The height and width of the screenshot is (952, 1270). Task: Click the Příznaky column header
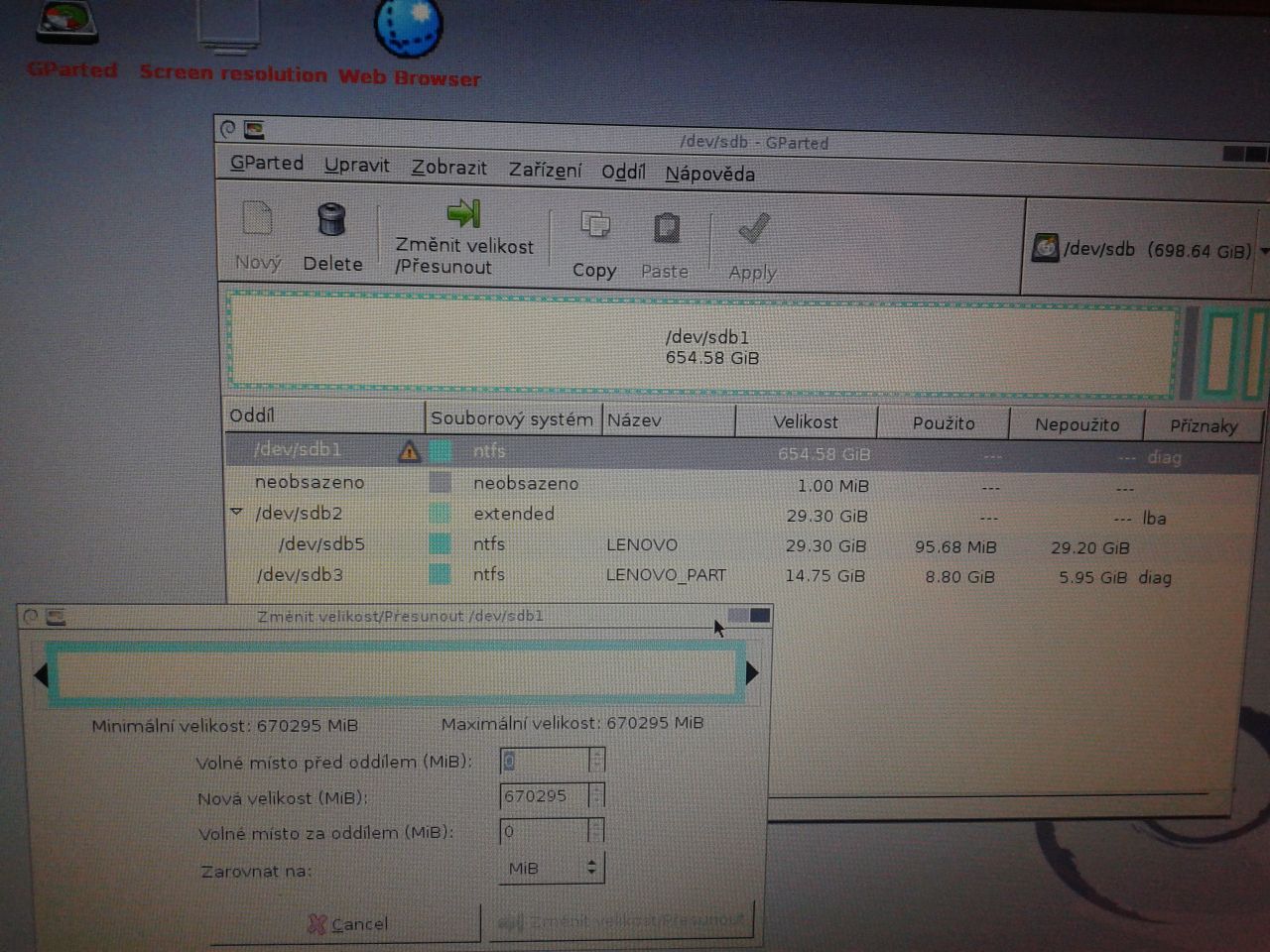(1204, 426)
